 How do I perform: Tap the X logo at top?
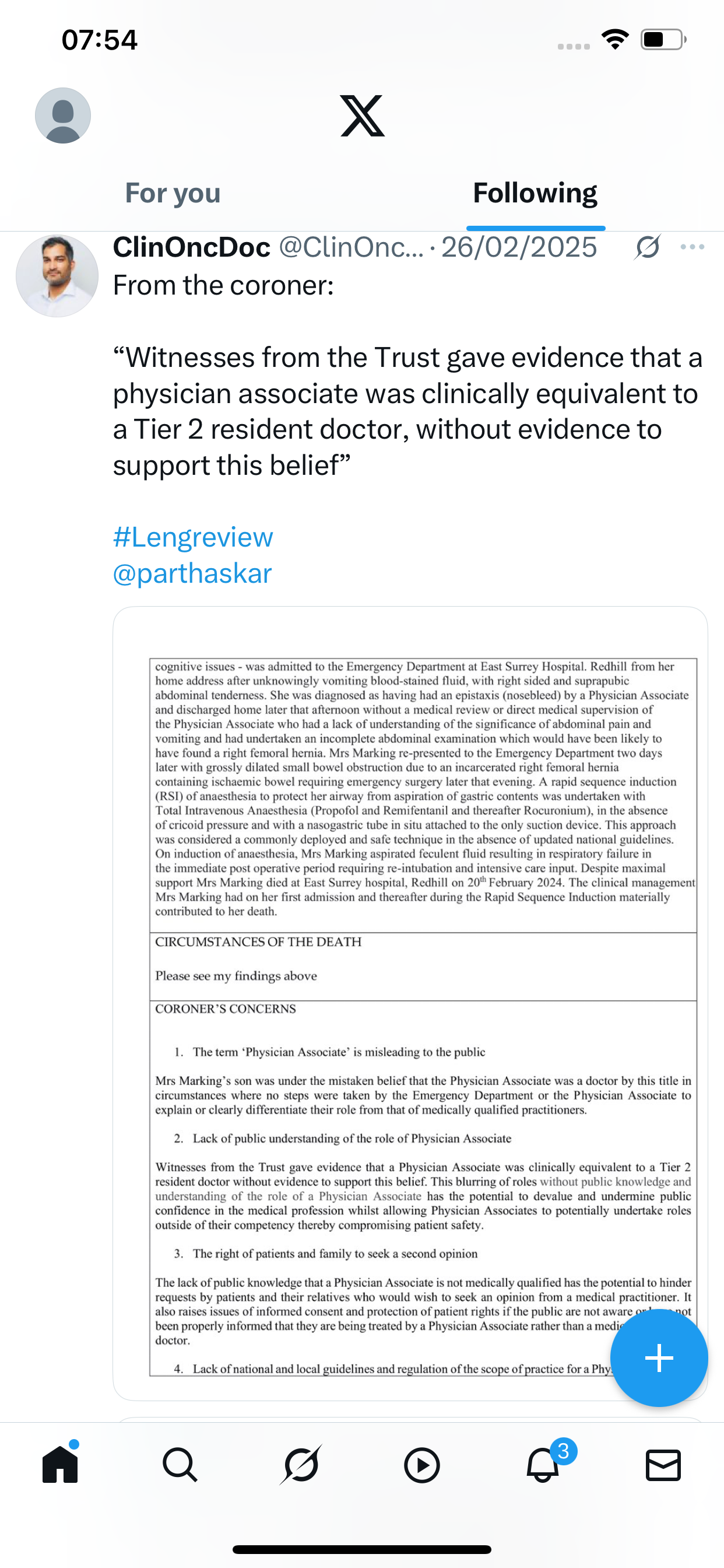tap(362, 116)
